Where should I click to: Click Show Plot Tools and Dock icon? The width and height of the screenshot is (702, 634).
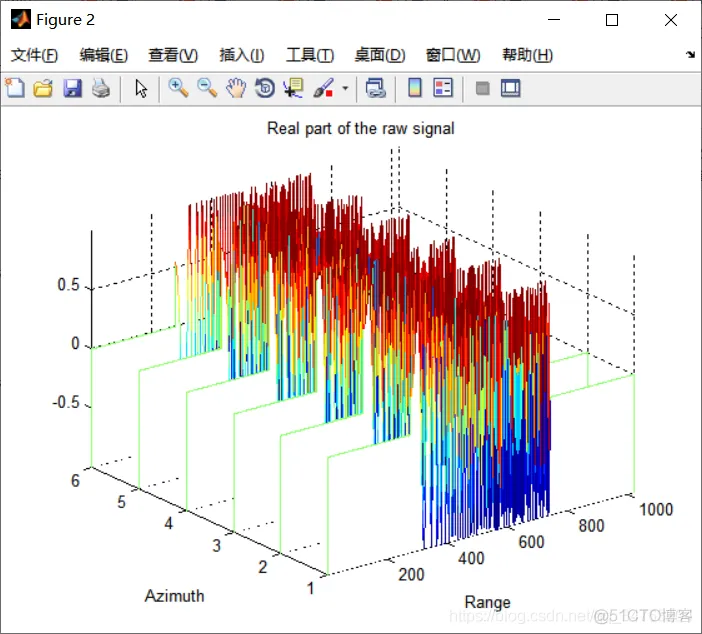pyautogui.click(x=510, y=88)
